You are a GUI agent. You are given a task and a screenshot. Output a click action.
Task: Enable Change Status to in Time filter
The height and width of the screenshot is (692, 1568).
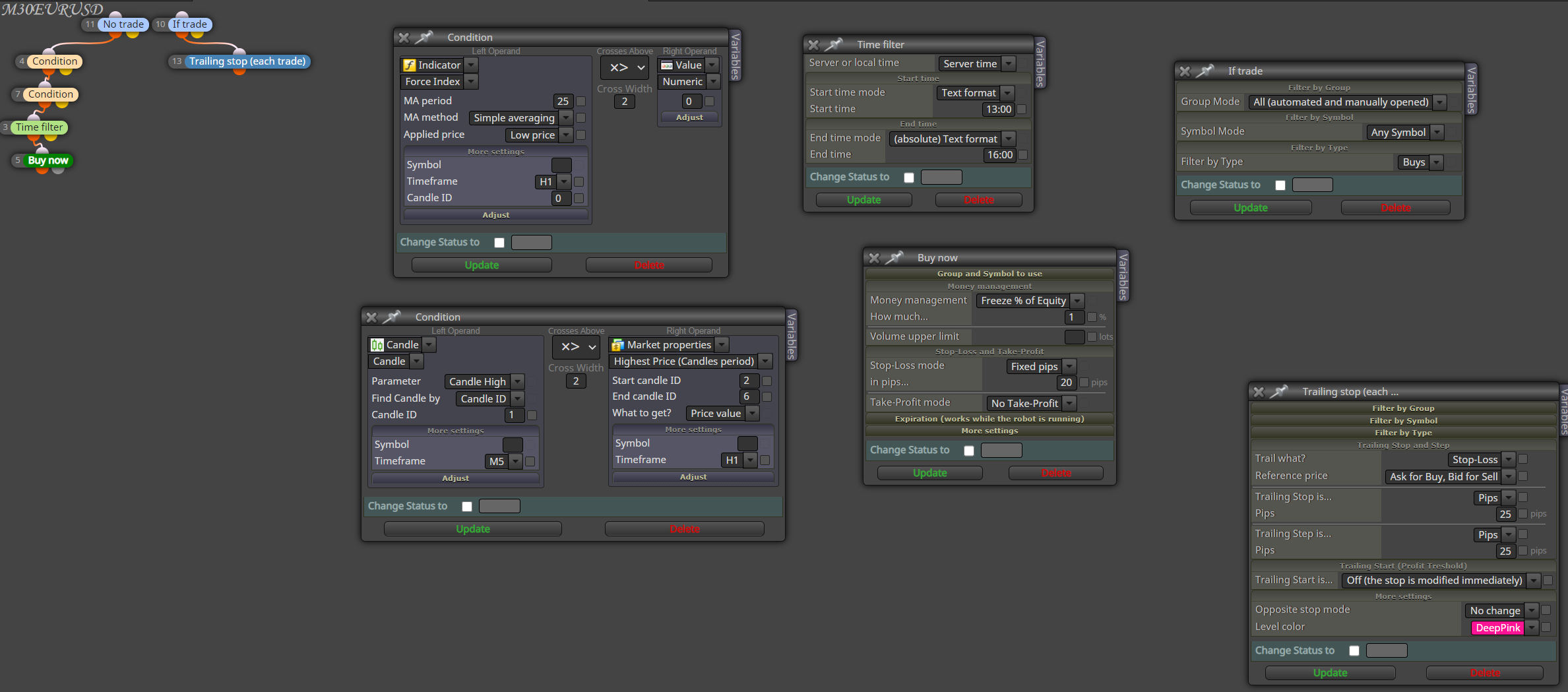tap(909, 177)
